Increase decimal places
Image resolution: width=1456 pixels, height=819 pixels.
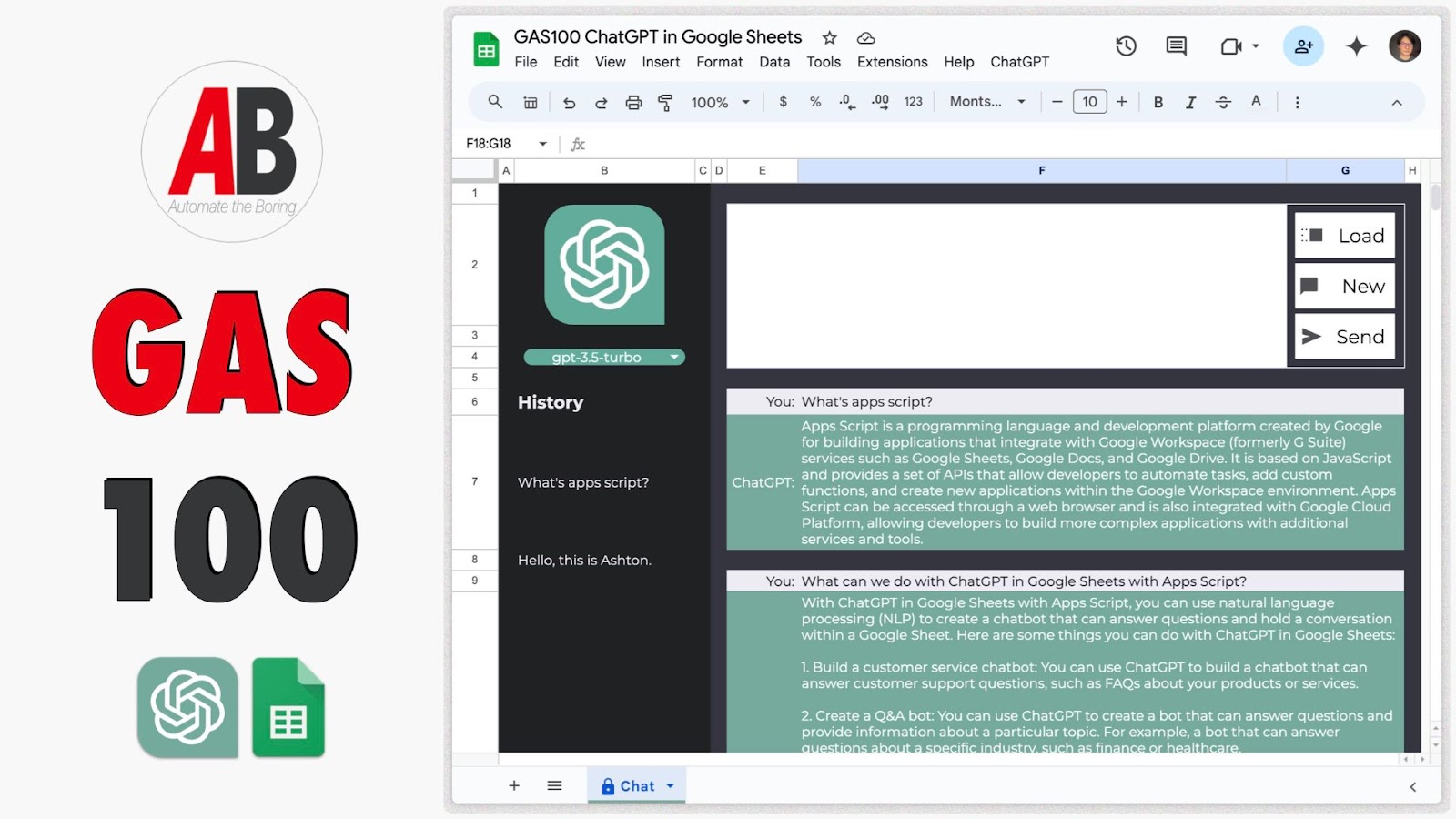tap(880, 102)
